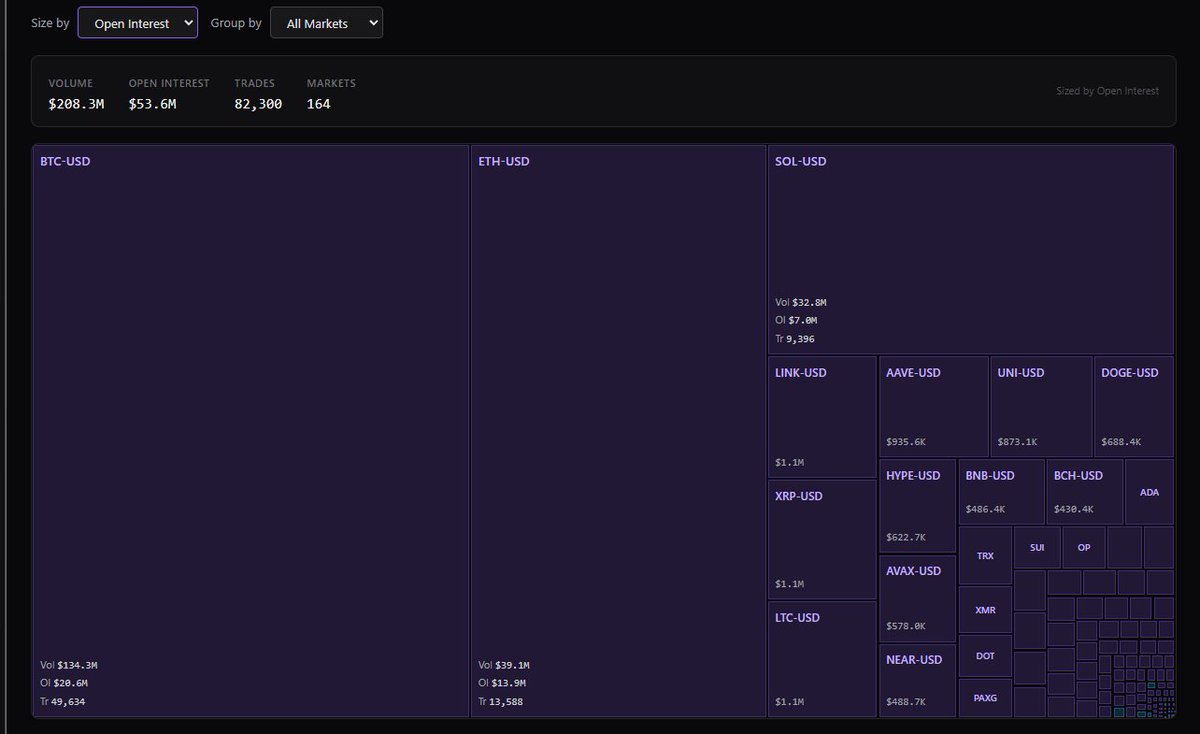Click the 'Sized by Open Interest' label
Screen dimensions: 1200x734
pos(1107,91)
